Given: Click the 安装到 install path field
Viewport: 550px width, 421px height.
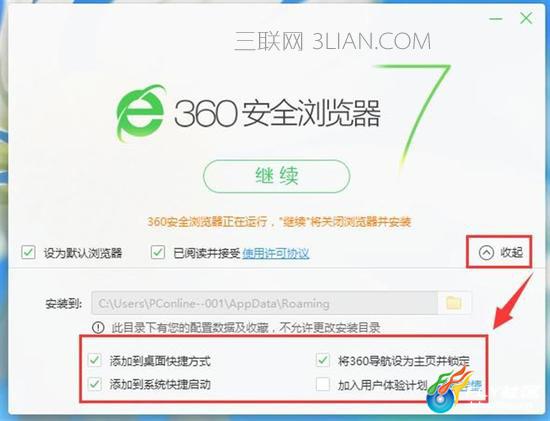Looking at the screenshot, I should [x=265, y=303].
